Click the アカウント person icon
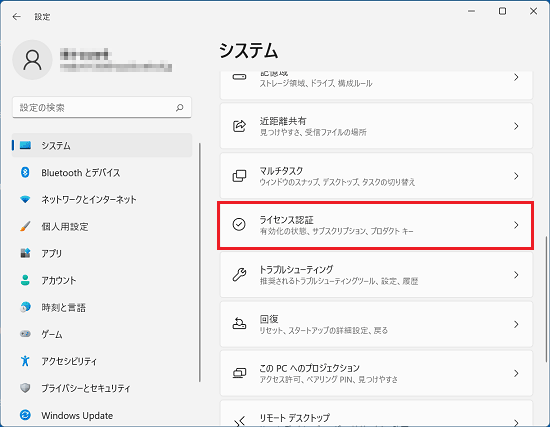Screen dimensions: 550x427 (25, 280)
